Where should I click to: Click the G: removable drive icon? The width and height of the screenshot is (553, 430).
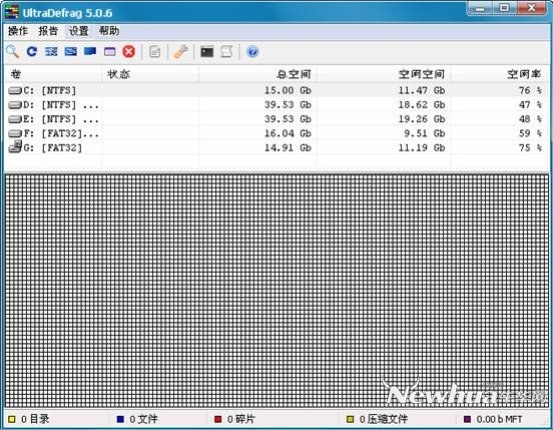[x=15, y=147]
